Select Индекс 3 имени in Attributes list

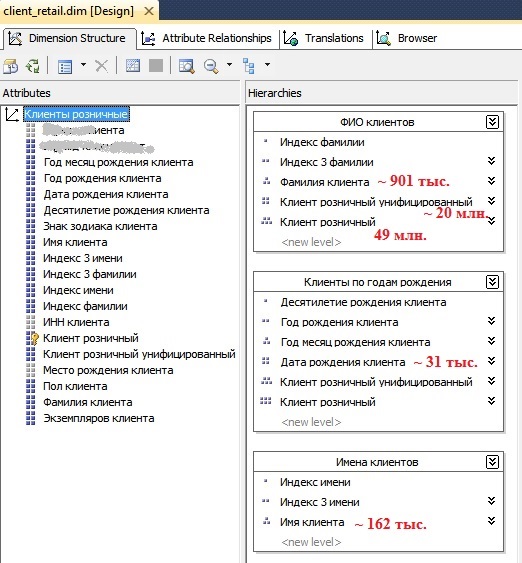(x=83, y=259)
